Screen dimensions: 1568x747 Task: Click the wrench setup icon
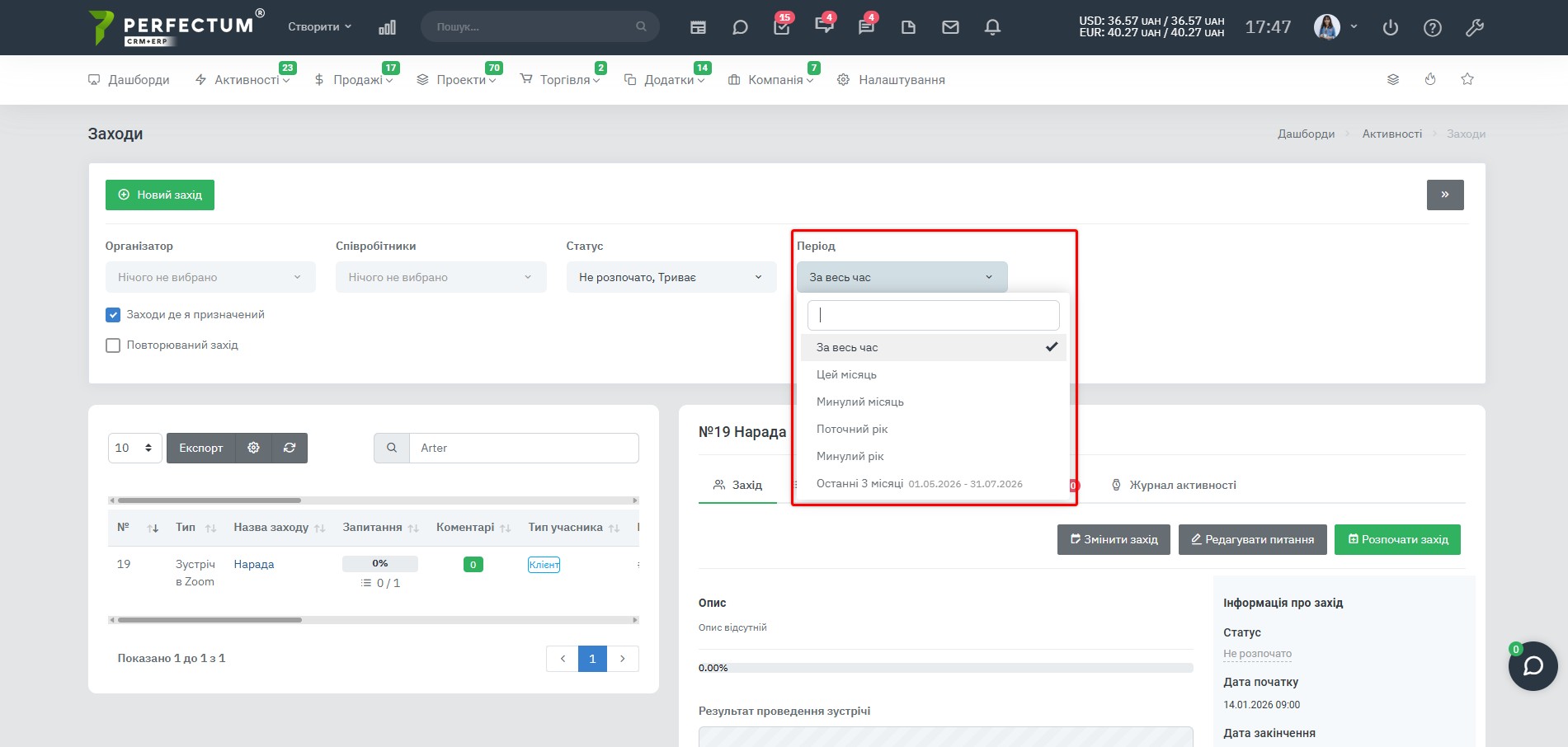pyautogui.click(x=1475, y=27)
